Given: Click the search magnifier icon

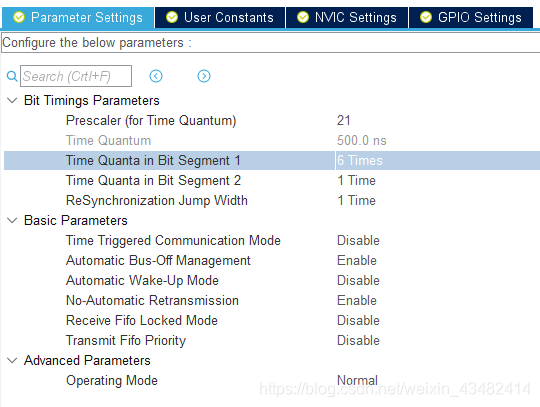Looking at the screenshot, I should coord(12,76).
